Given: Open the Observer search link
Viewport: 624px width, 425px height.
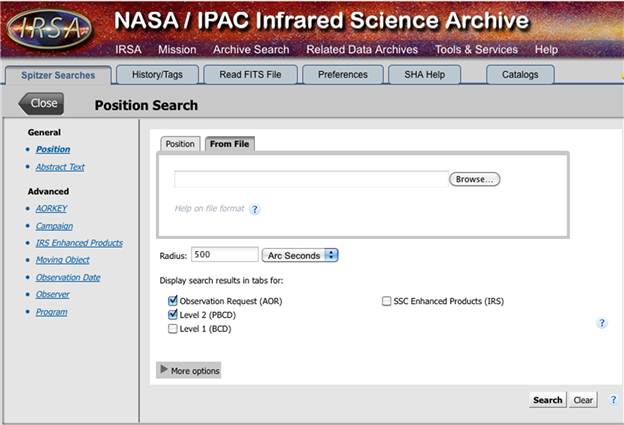Looking at the screenshot, I should [53, 294].
